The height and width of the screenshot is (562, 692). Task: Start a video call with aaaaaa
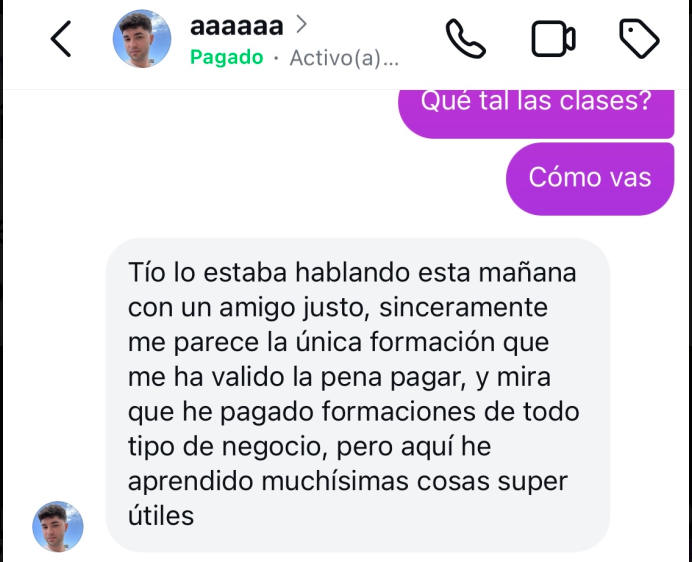pyautogui.click(x=553, y=39)
